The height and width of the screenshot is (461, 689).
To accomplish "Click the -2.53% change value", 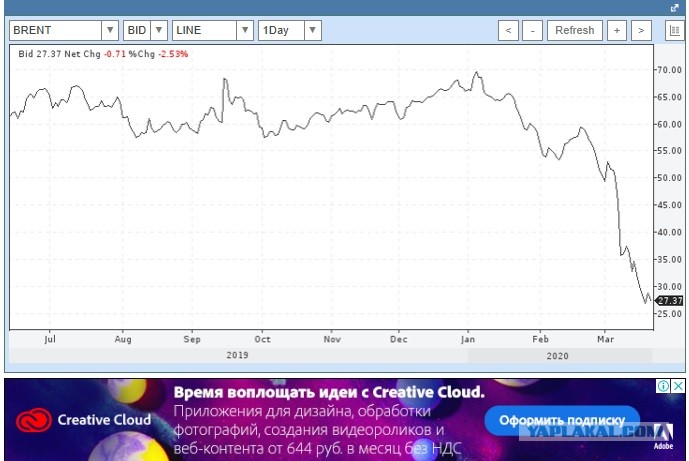I will coord(173,54).
